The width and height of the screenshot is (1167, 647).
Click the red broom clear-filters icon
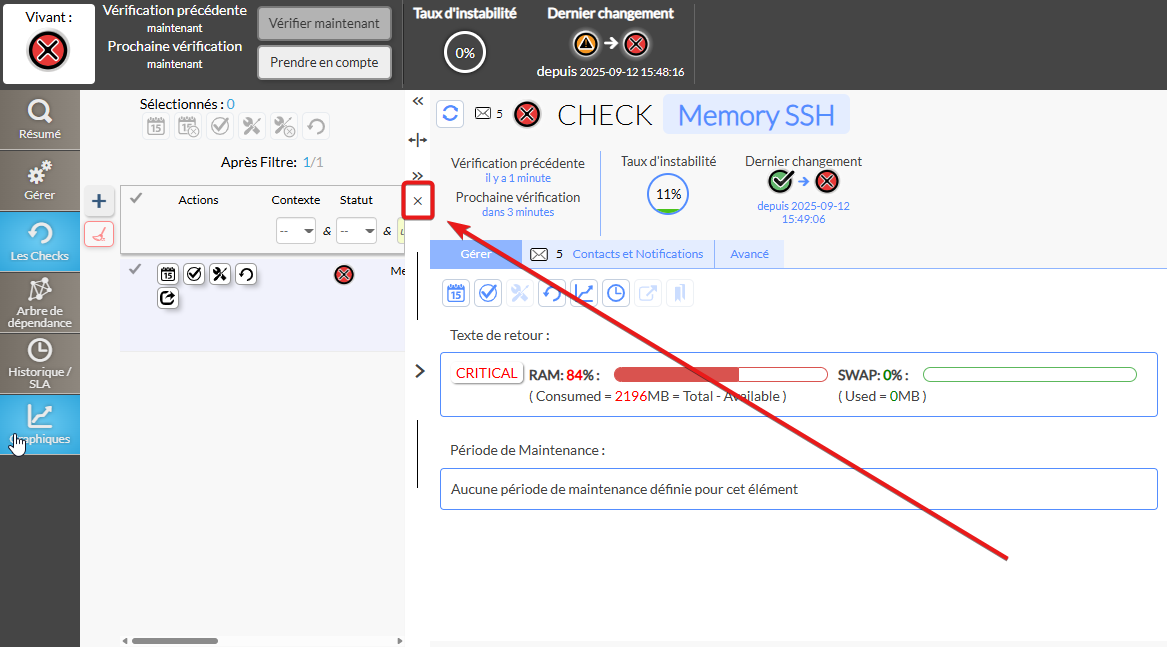click(x=99, y=235)
